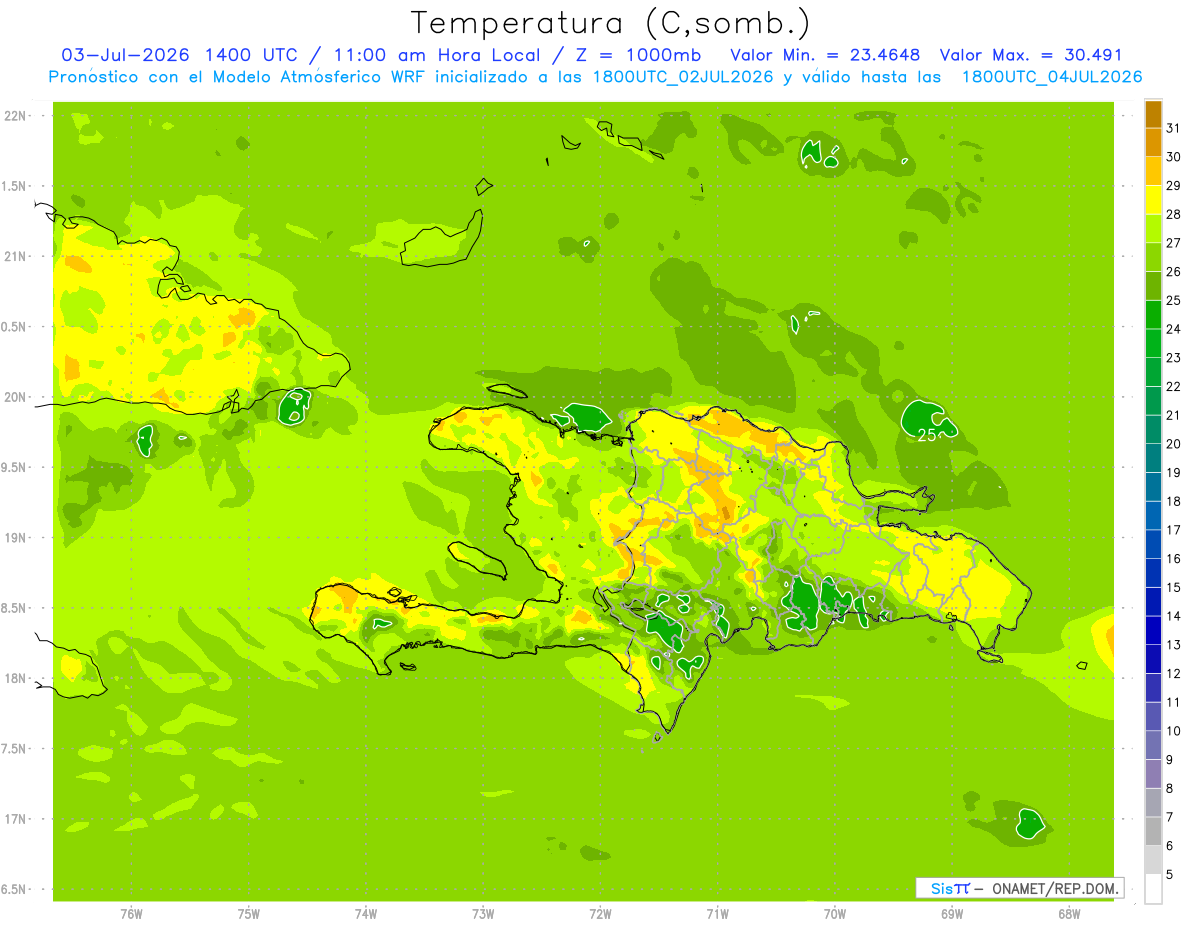This screenshot has width=1200, height=927.
Task: Click the '17N' latitude axis label
Action: point(15,819)
